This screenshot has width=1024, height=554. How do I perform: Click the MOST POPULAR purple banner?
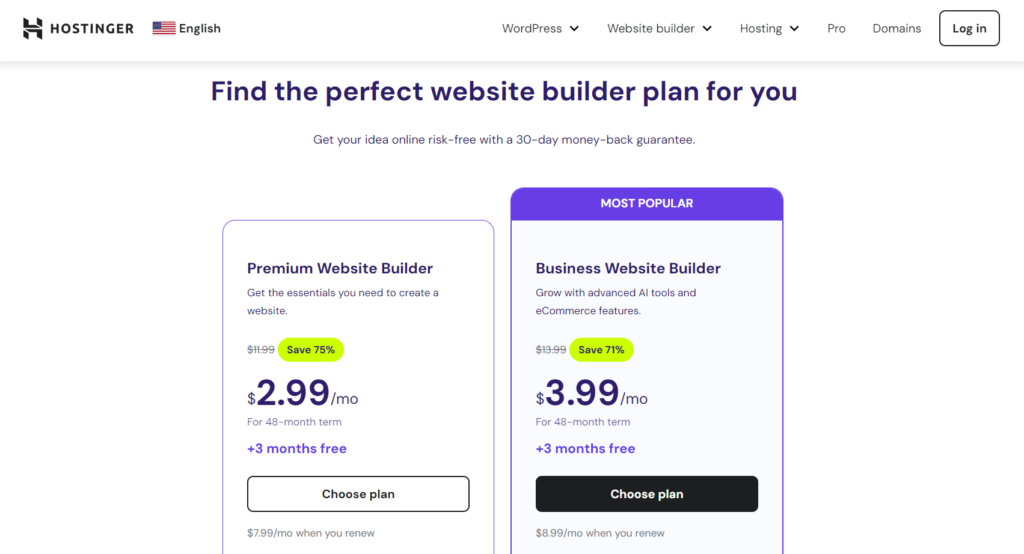click(647, 204)
